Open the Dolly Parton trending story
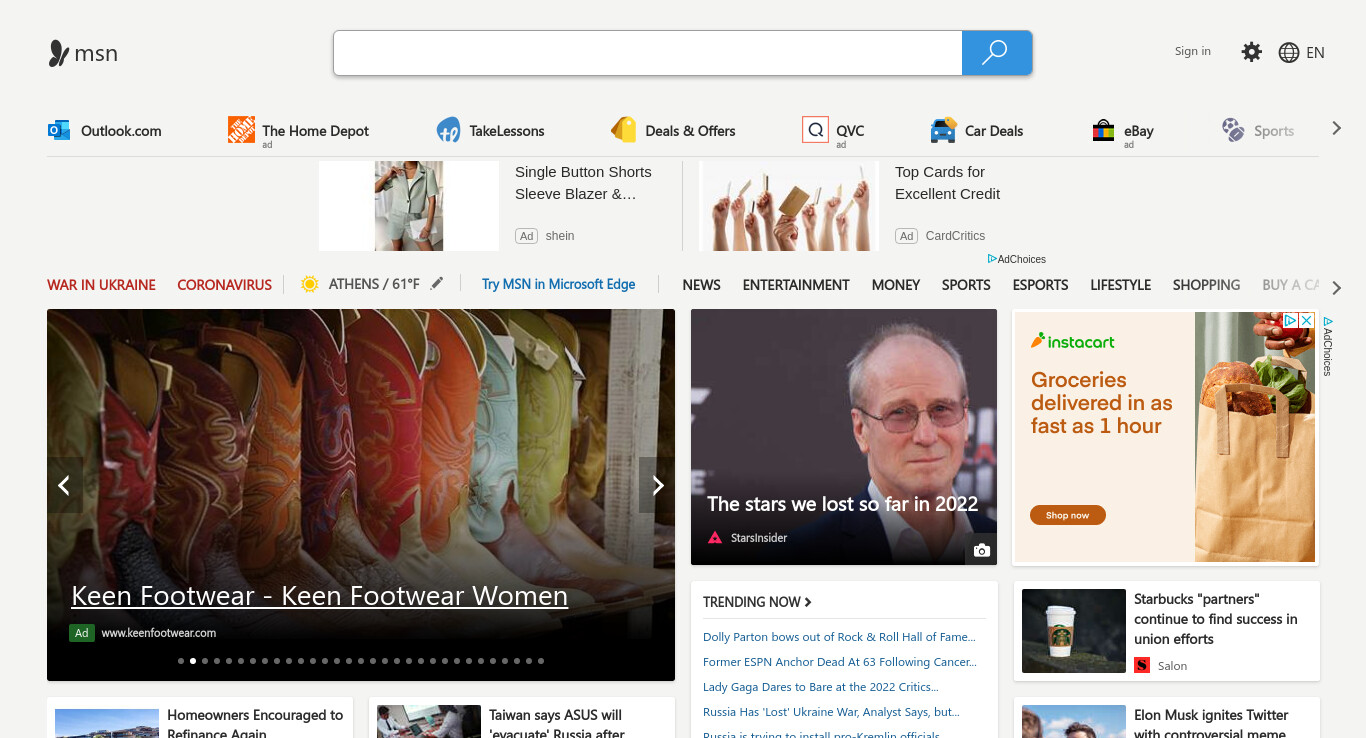The height and width of the screenshot is (738, 1366). coord(839,637)
